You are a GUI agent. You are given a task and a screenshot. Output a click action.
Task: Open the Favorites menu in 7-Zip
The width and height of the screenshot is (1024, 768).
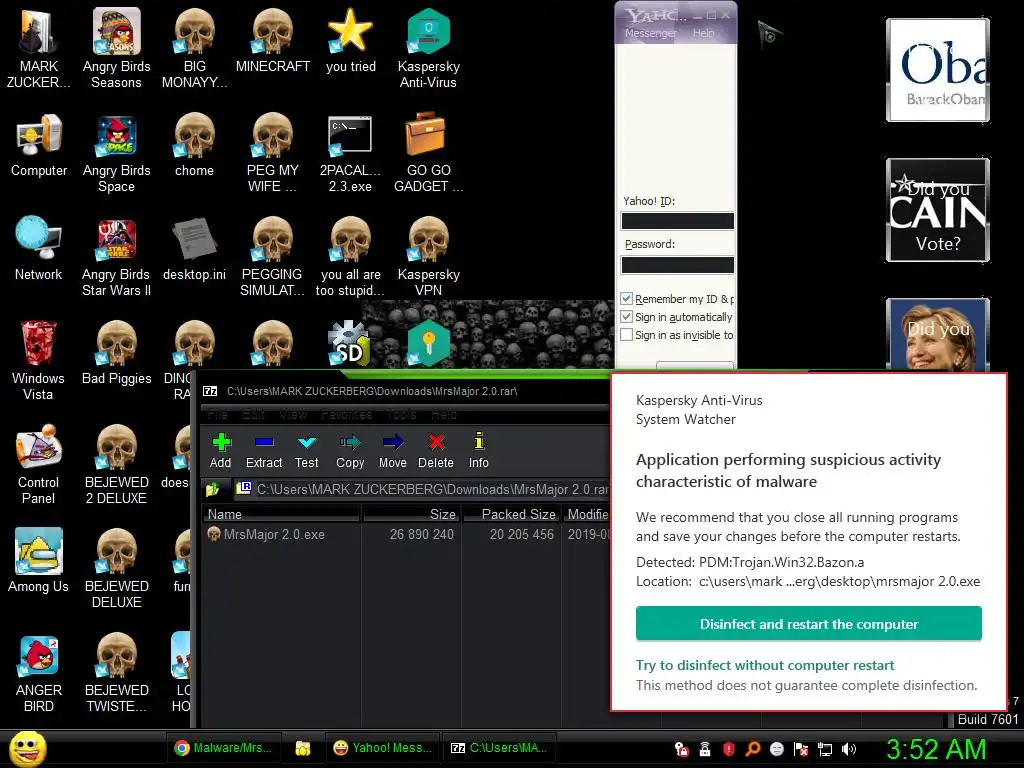point(347,415)
